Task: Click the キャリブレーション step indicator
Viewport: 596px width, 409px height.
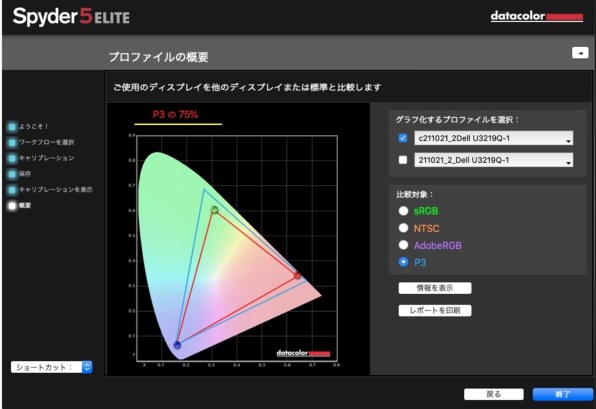Action: tap(12, 158)
